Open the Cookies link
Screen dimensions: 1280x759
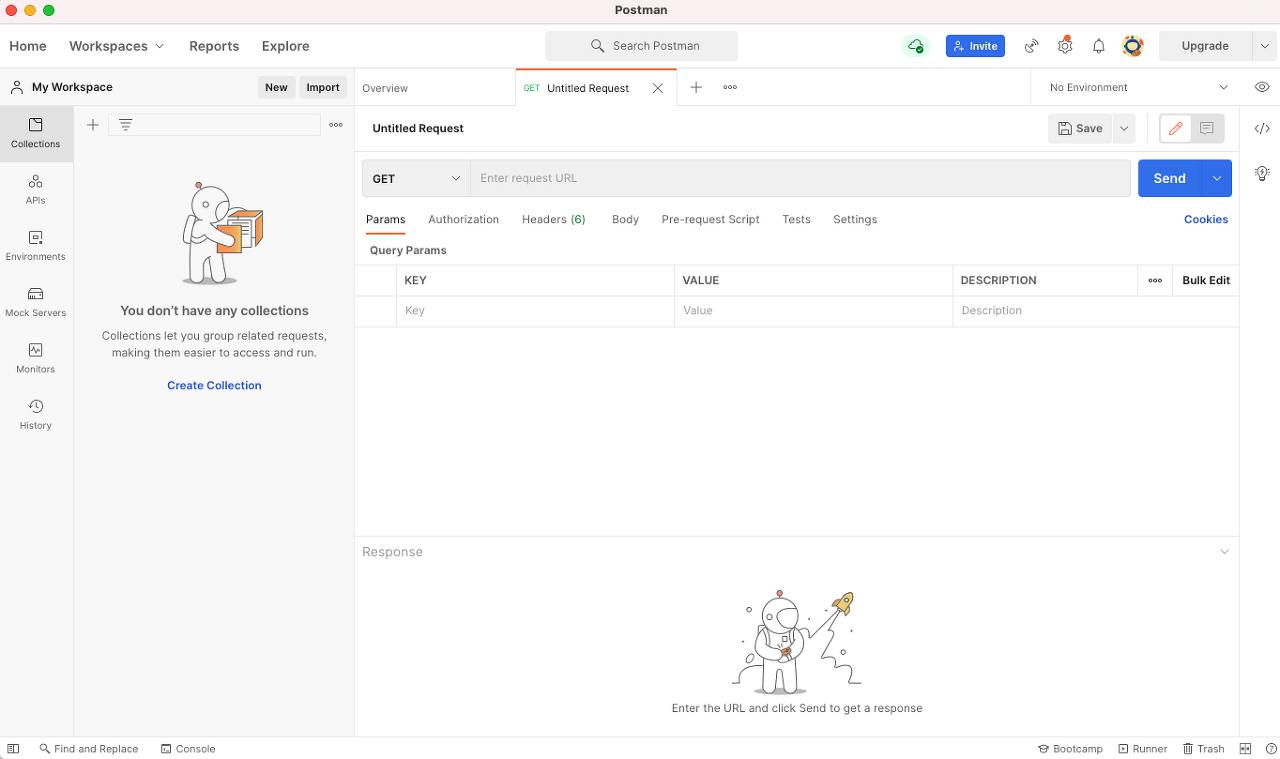pyautogui.click(x=1206, y=219)
